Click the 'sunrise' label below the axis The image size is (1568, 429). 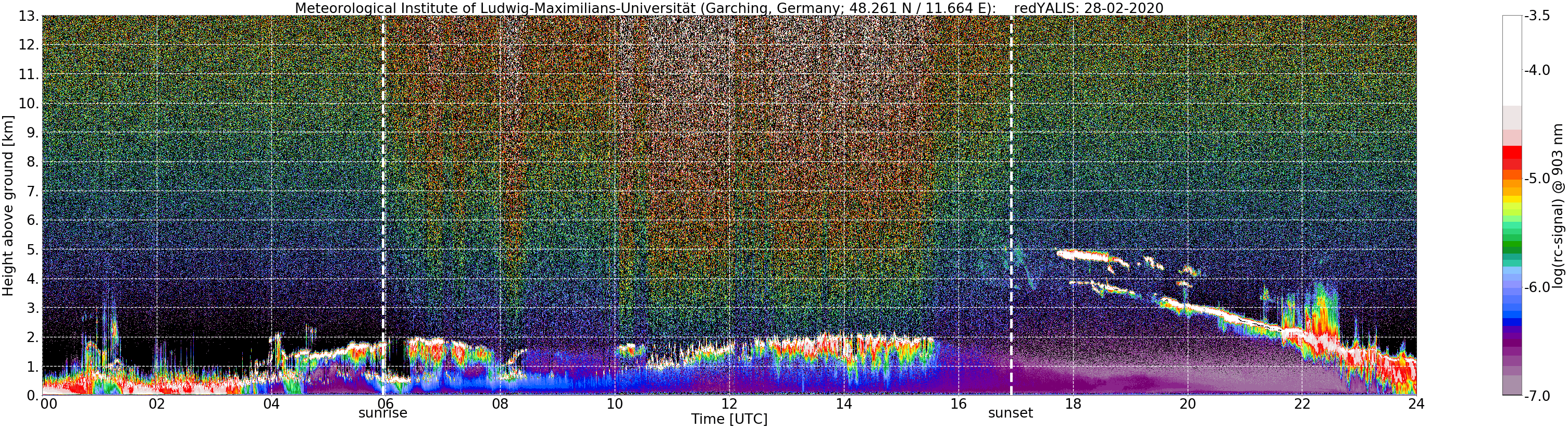tap(383, 413)
